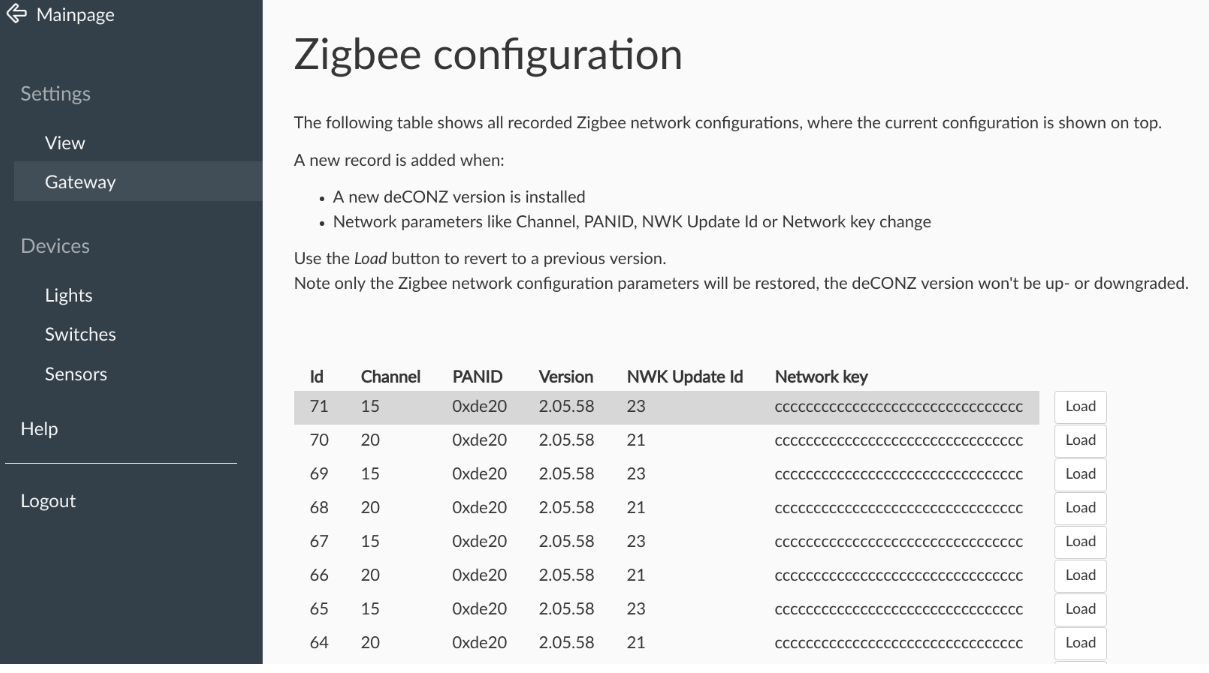Select Gateway in the sidebar
The image size is (1209, 673).
pos(80,182)
